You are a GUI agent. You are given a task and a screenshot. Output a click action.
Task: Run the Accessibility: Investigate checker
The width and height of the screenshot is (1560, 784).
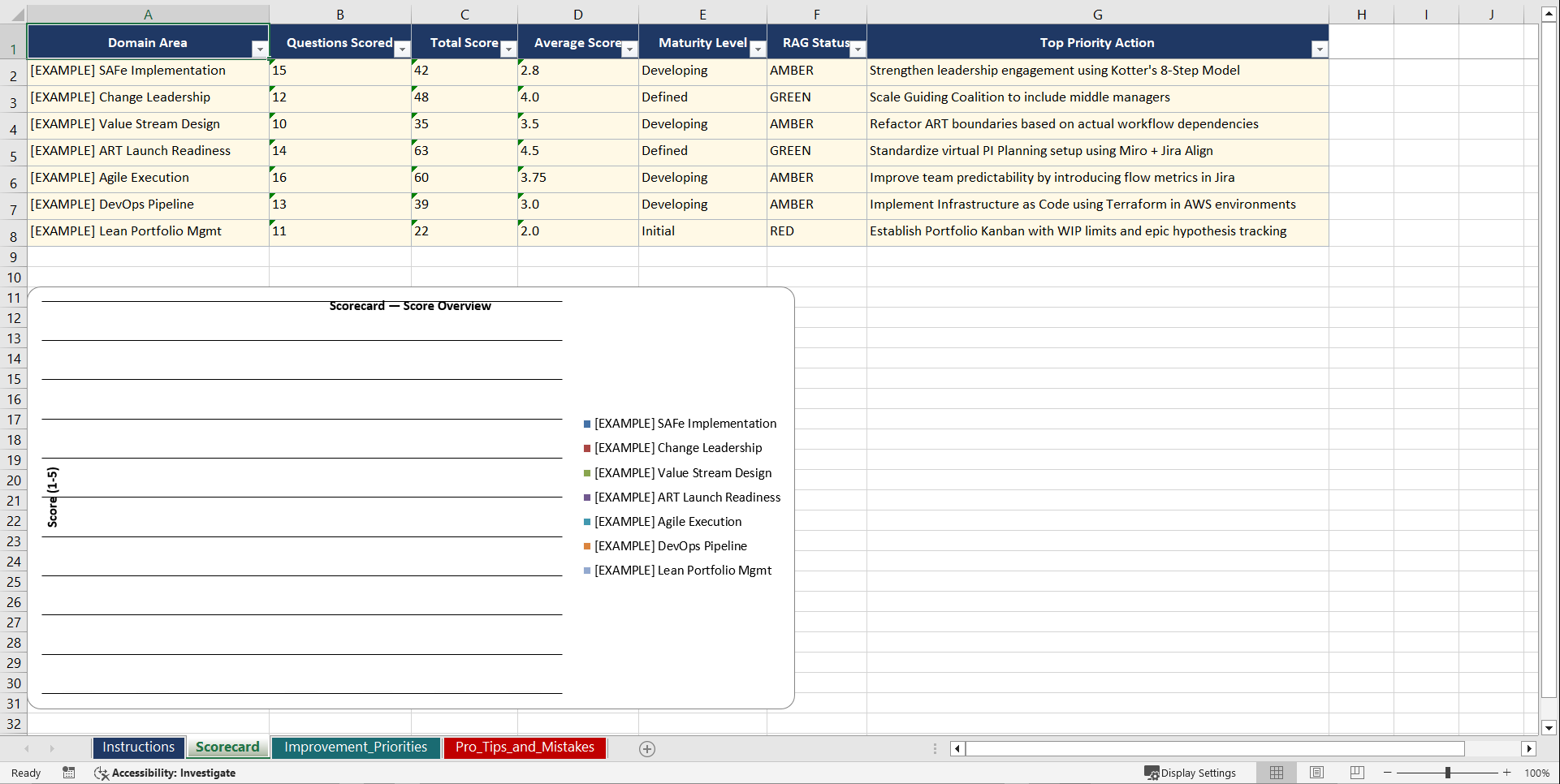[165, 773]
